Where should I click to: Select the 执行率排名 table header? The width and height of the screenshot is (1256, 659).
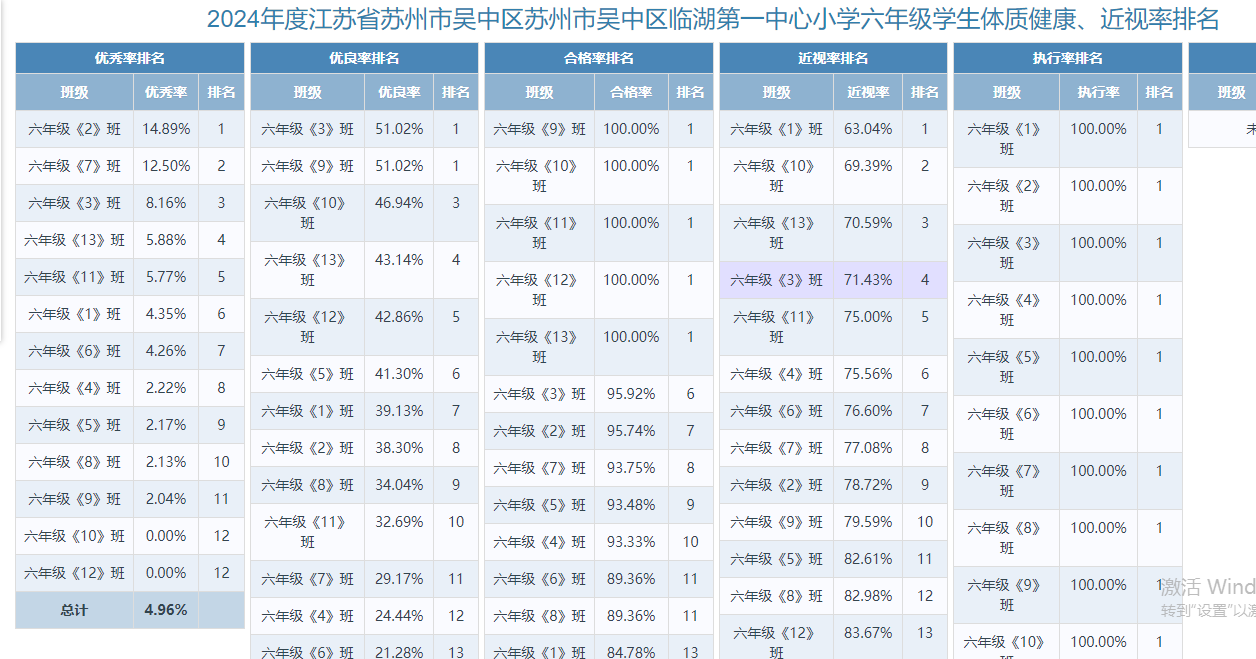click(x=1068, y=58)
